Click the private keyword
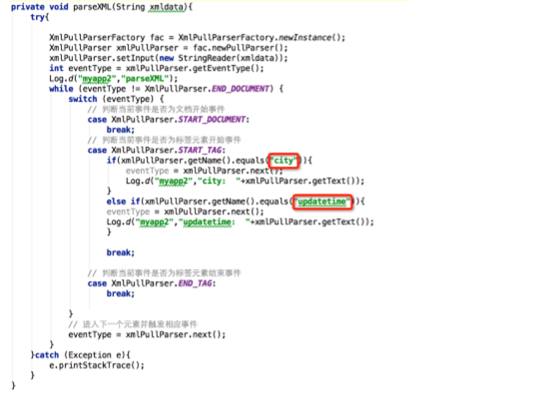Viewport: 554px width, 402px height. point(28,7)
